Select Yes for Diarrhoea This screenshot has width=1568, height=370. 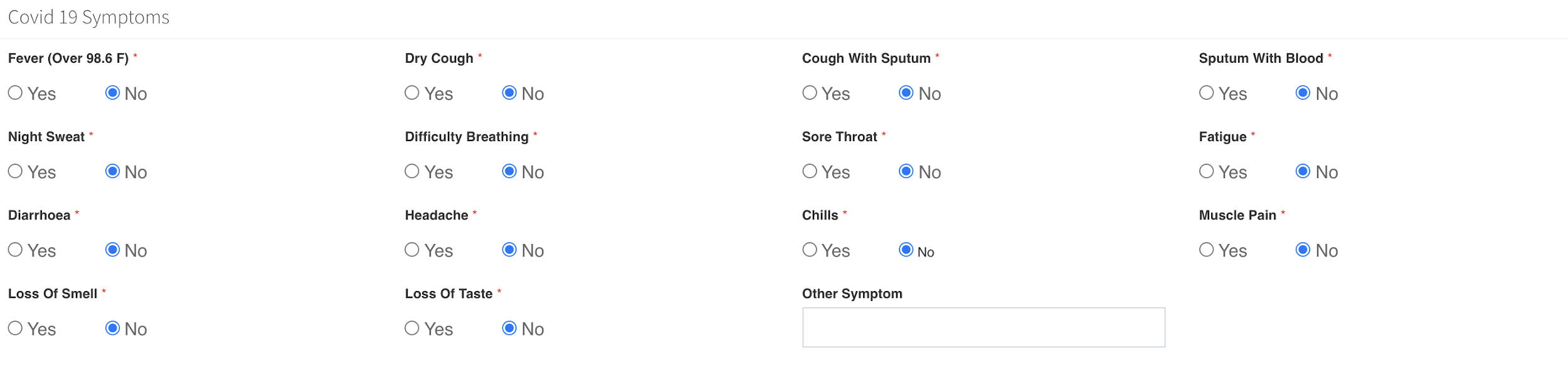[x=15, y=250]
